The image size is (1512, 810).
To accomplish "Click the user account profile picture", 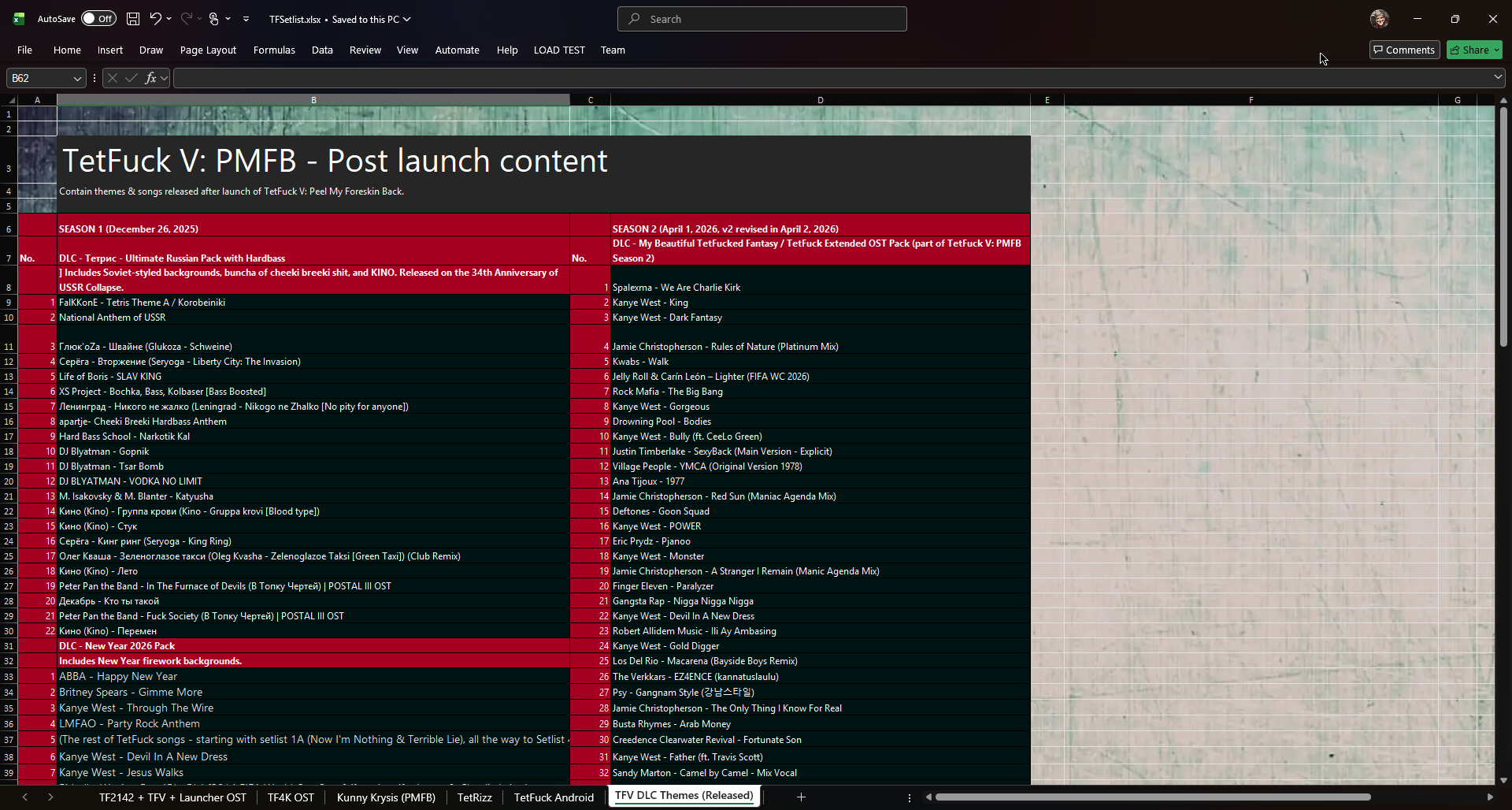I will tap(1379, 18).
